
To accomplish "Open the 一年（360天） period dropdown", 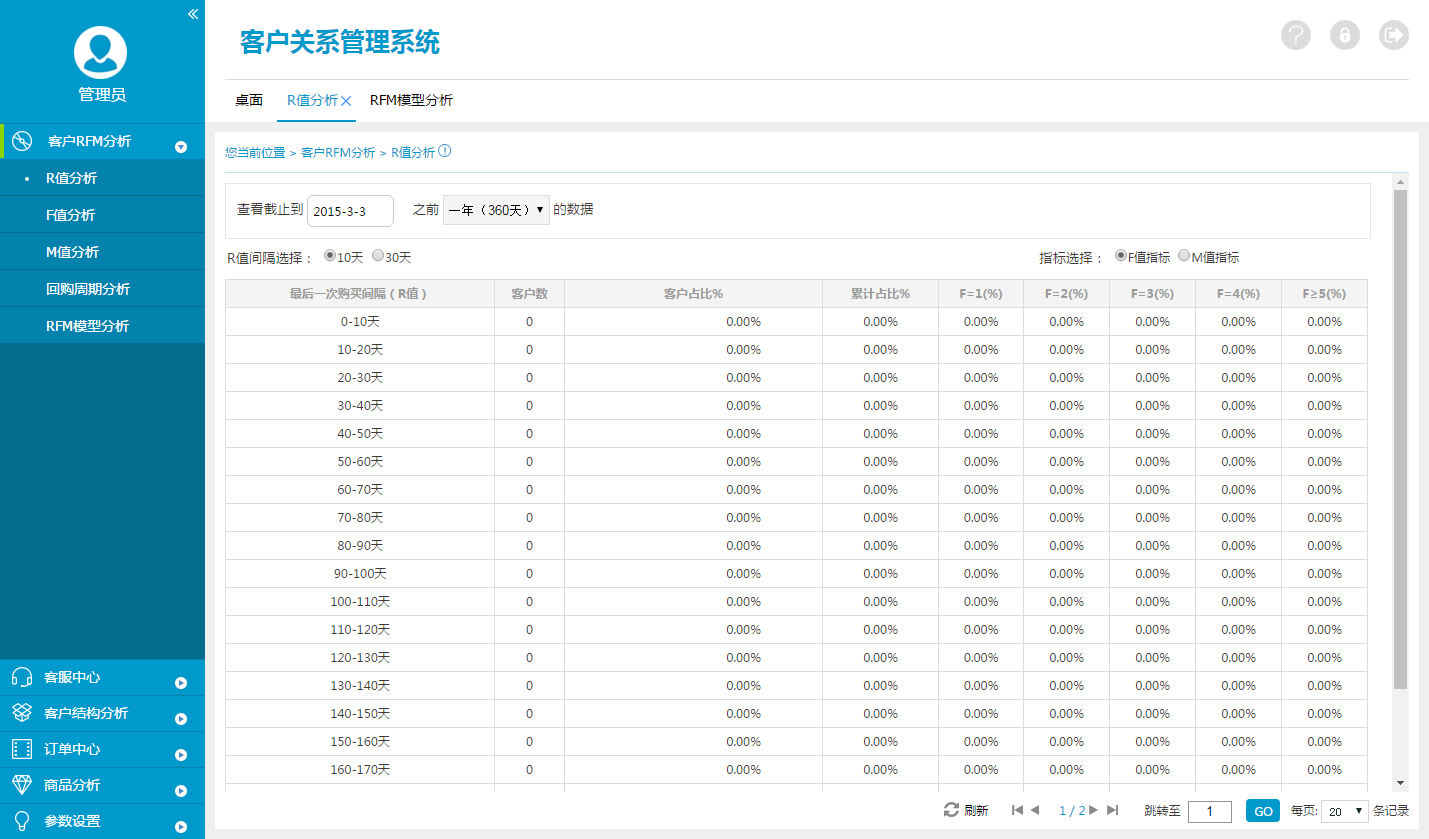I will tap(496, 210).
